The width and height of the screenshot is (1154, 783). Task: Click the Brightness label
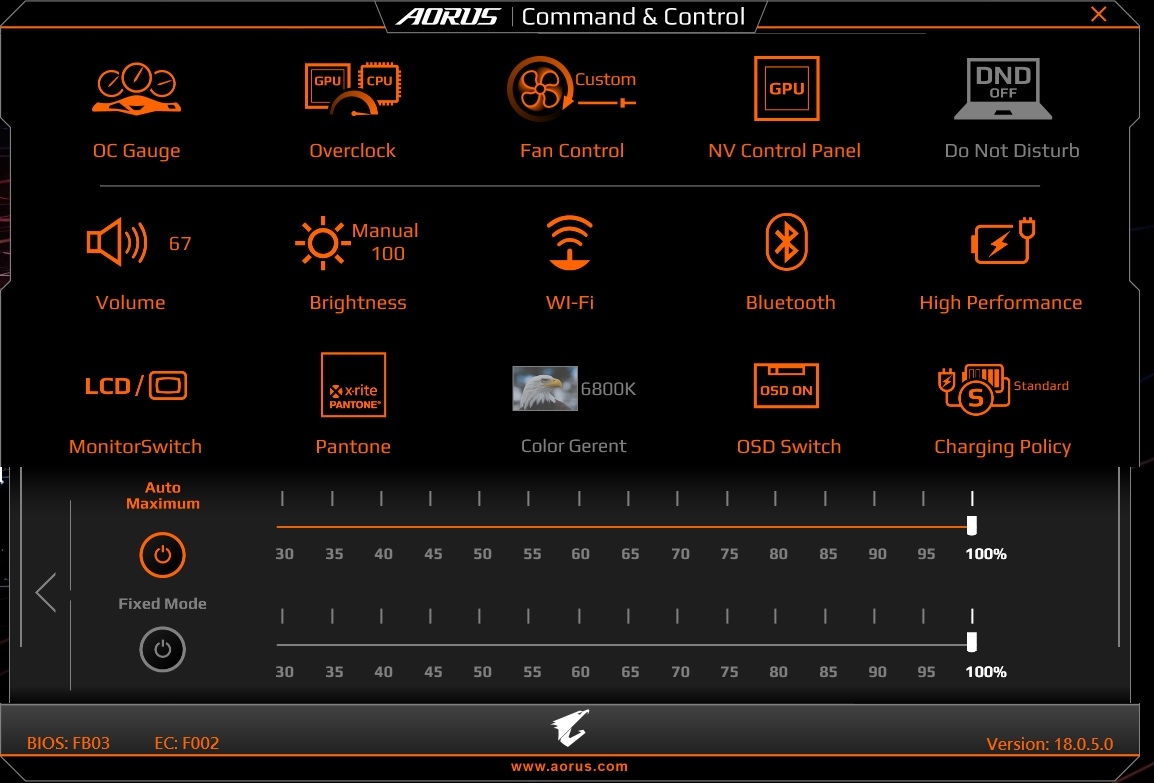point(358,303)
